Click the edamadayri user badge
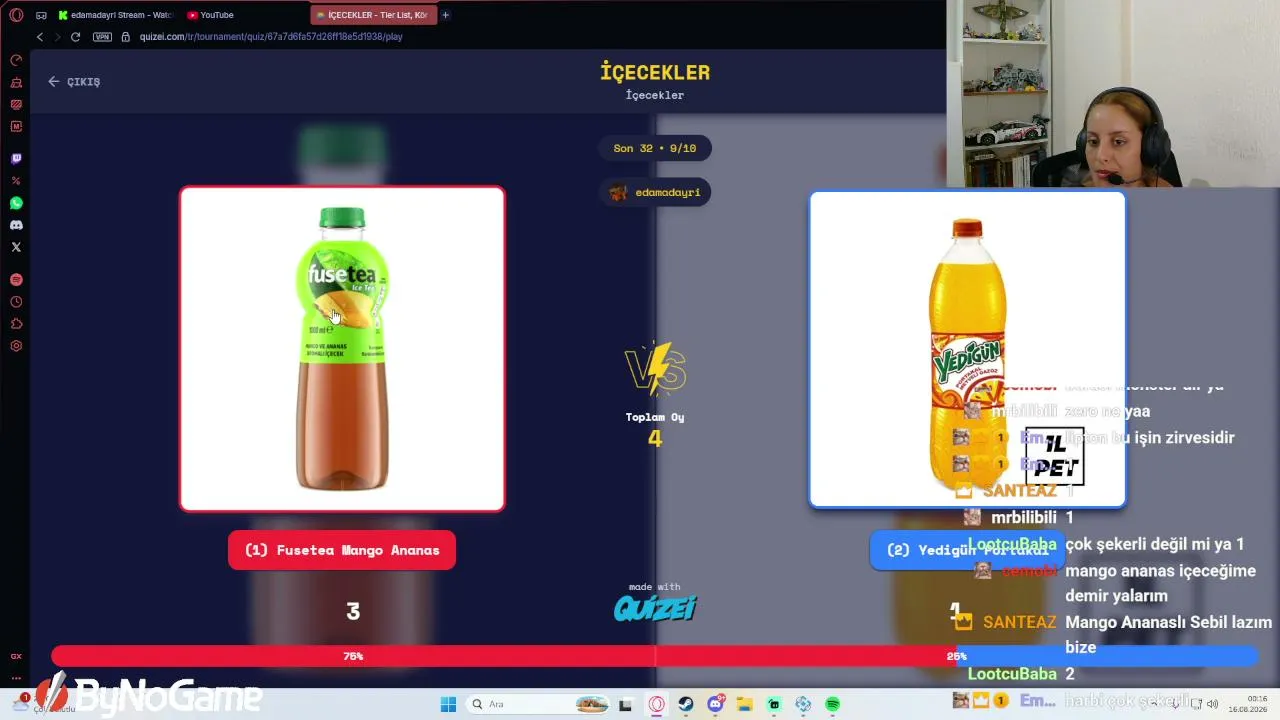 pyautogui.click(x=655, y=192)
